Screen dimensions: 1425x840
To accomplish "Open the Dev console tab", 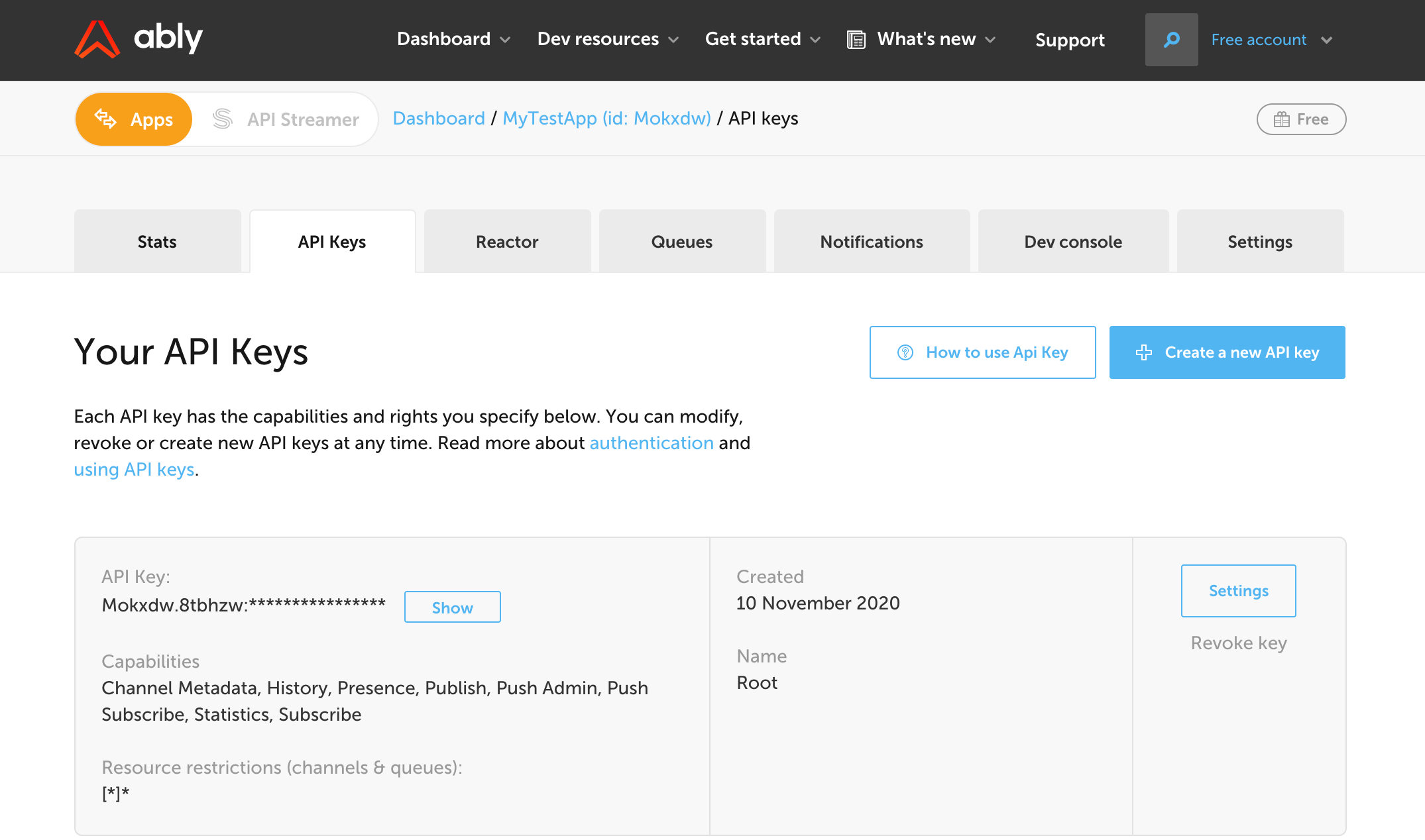I will (x=1073, y=242).
